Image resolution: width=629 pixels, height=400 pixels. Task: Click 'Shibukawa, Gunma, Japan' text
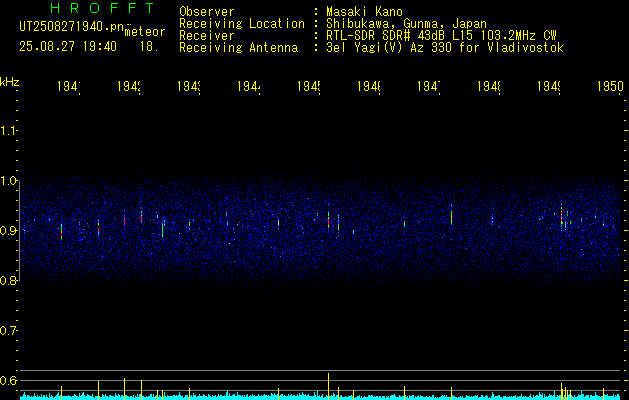(406, 24)
